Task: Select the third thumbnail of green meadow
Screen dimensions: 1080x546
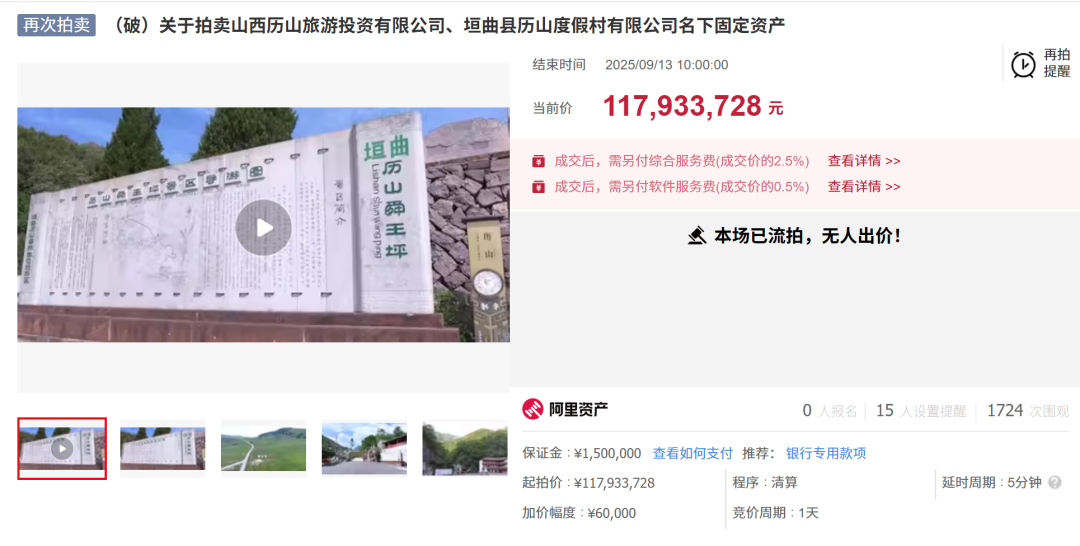Action: 263,448
